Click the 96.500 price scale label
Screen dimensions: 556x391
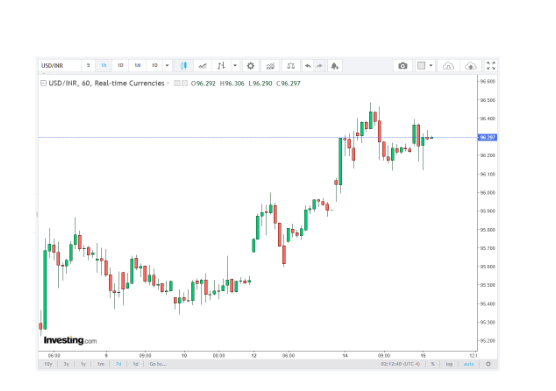tap(487, 100)
